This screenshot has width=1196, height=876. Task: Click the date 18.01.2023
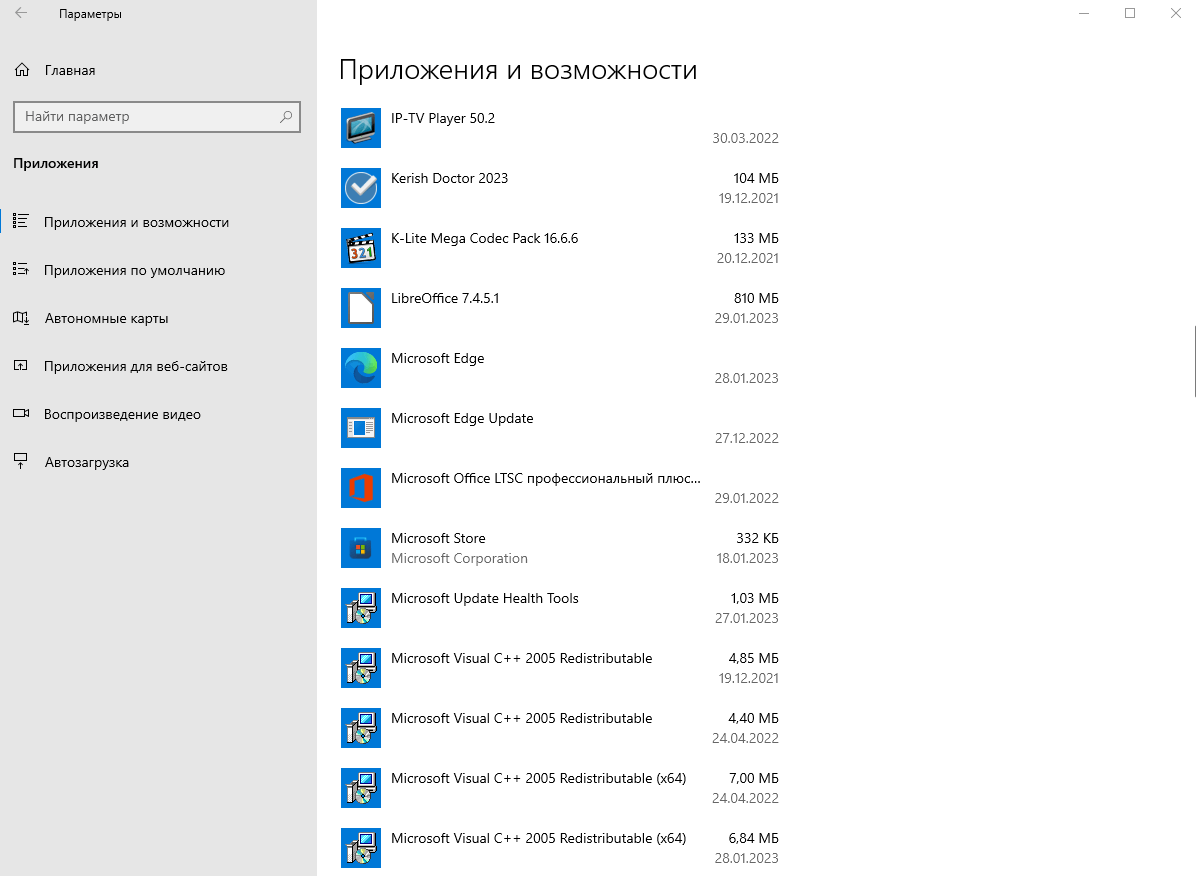pos(747,559)
